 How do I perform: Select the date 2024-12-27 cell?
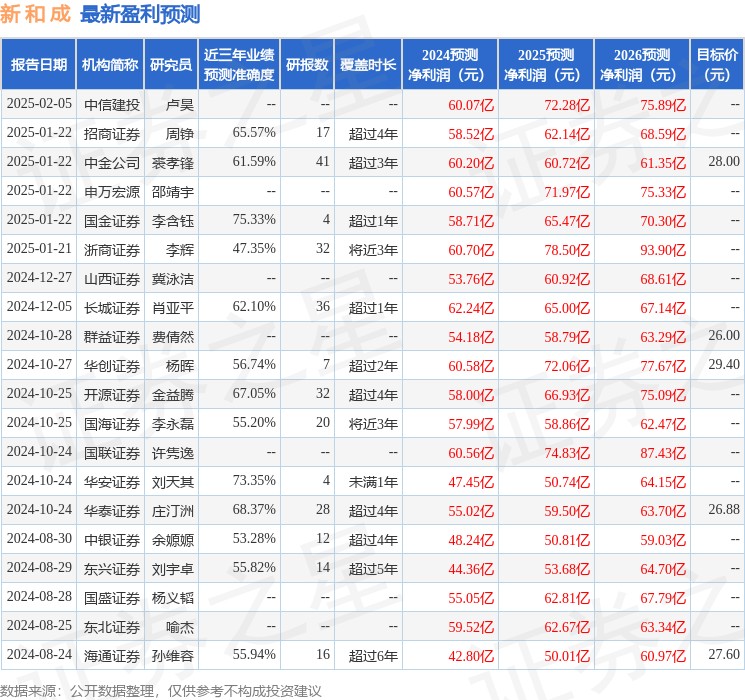pyautogui.click(x=39, y=278)
